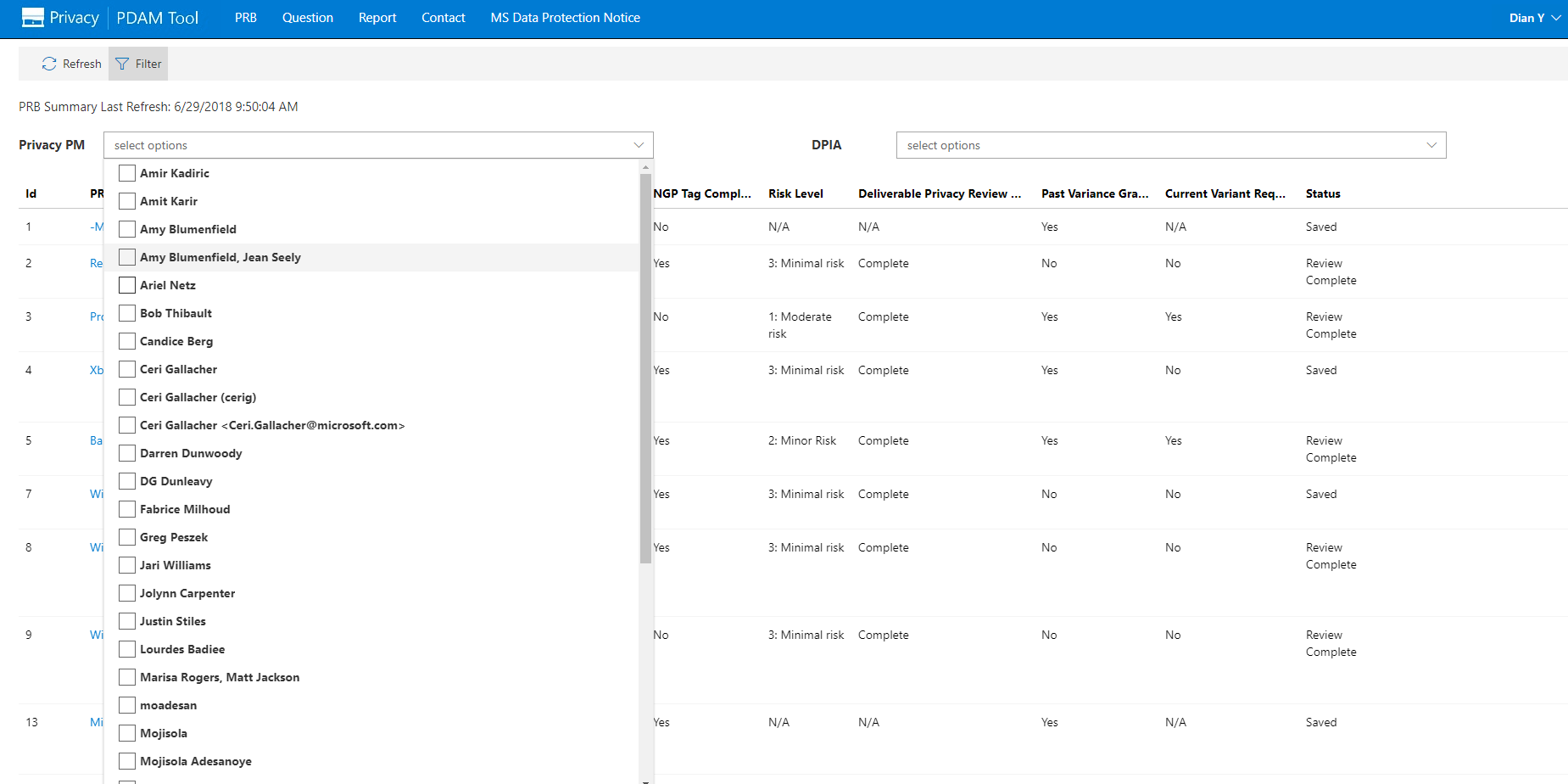
Task: Sort by the Status column header
Action: (x=1323, y=193)
